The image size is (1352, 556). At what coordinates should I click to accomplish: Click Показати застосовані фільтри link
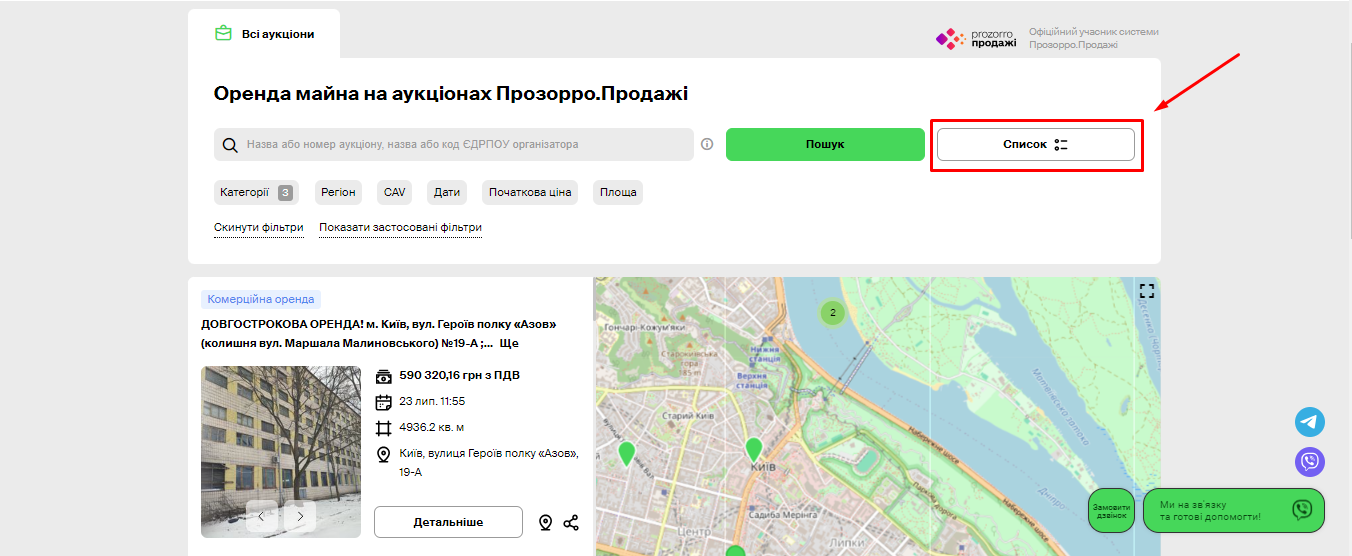tap(400, 227)
